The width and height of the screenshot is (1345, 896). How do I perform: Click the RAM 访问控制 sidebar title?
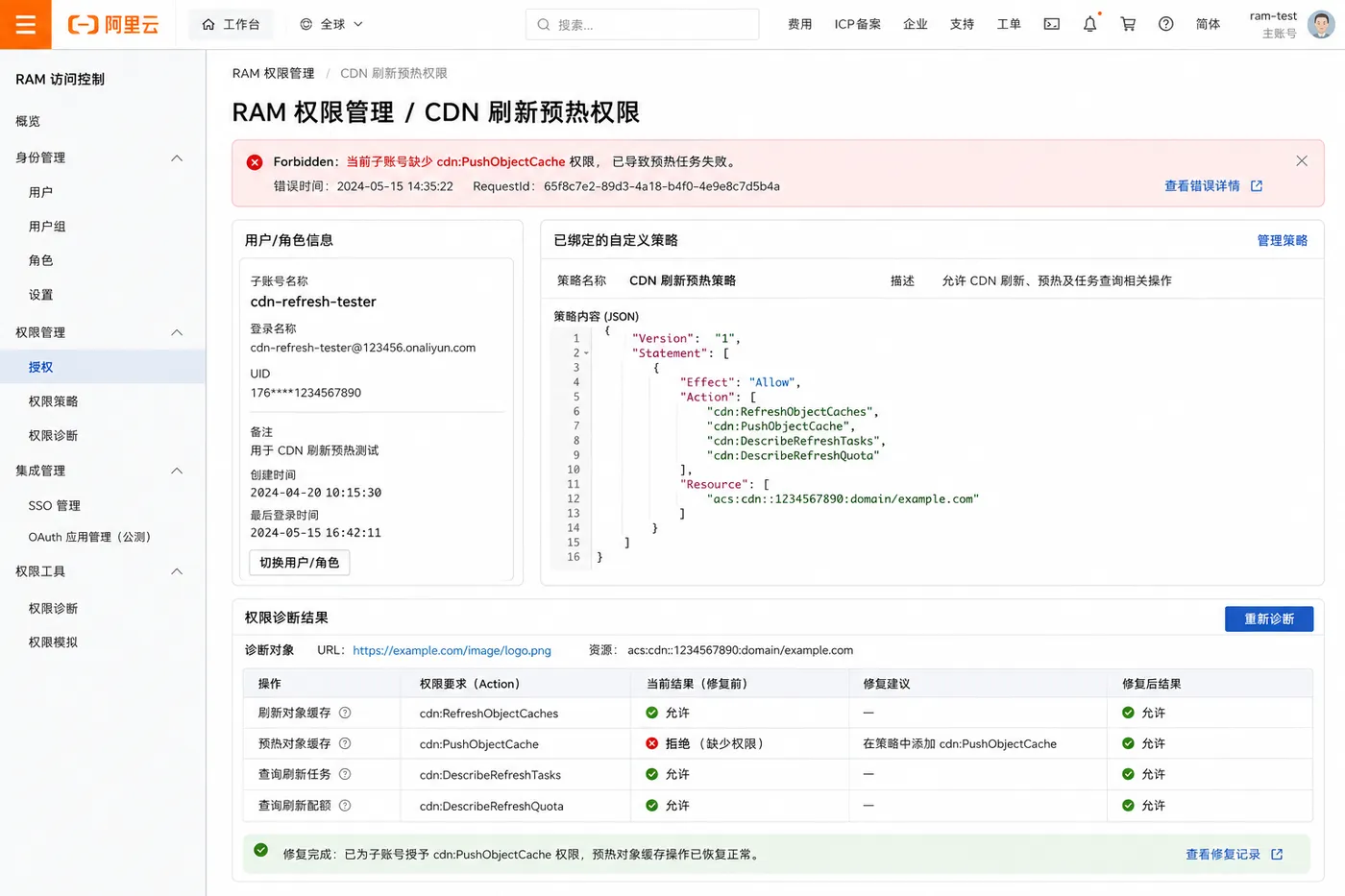(60, 80)
